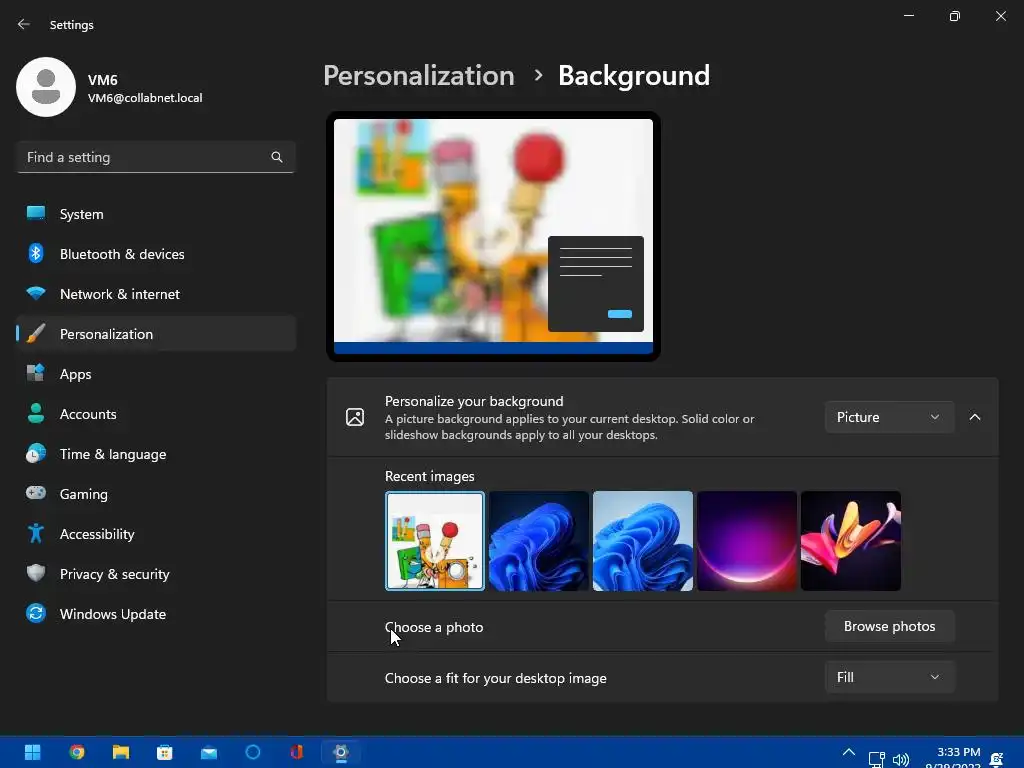Open Cortana circle icon on taskbar

(x=253, y=752)
